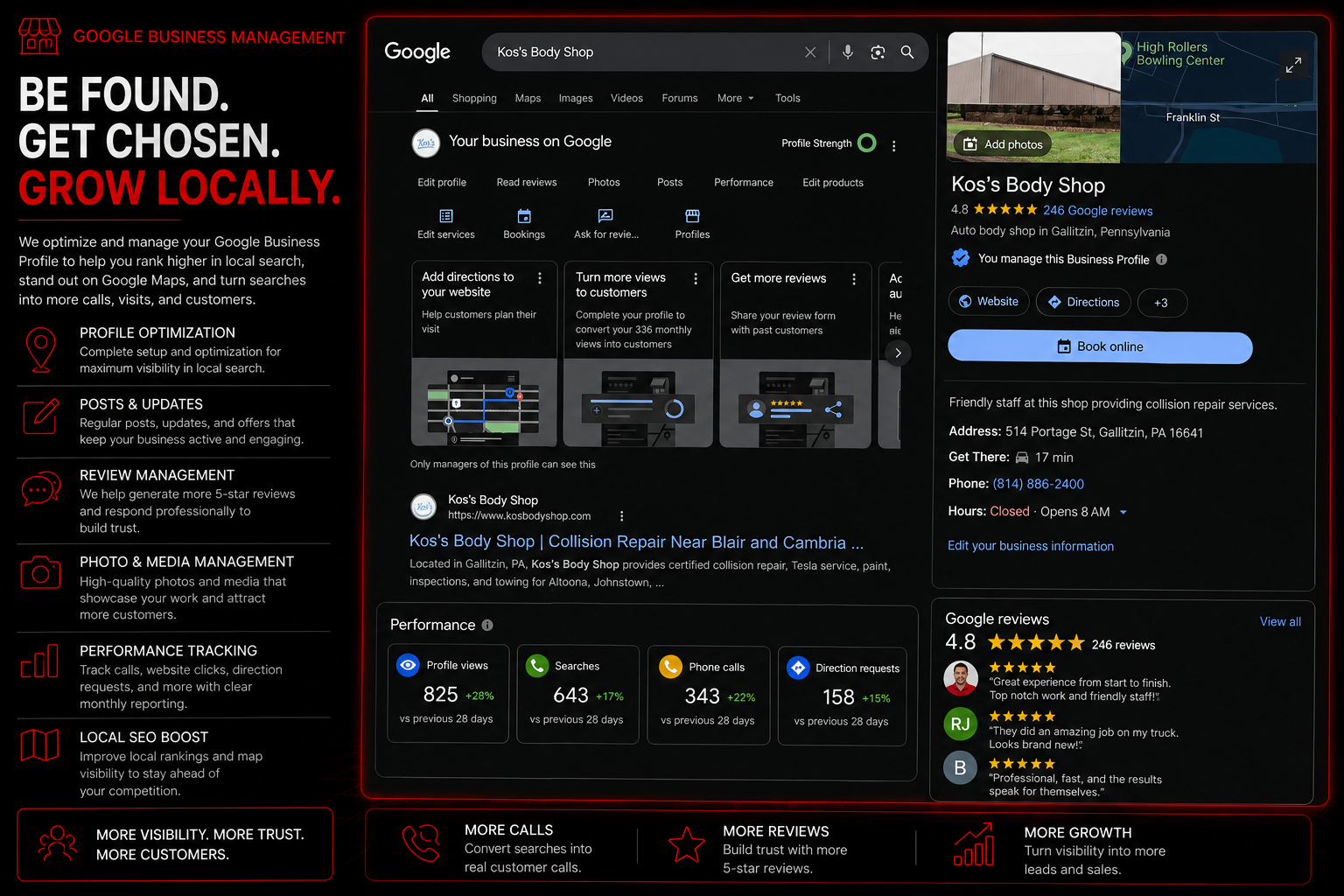Click the Kos's logo beside Your business on Google
The width and height of the screenshot is (1344, 896).
point(426,143)
